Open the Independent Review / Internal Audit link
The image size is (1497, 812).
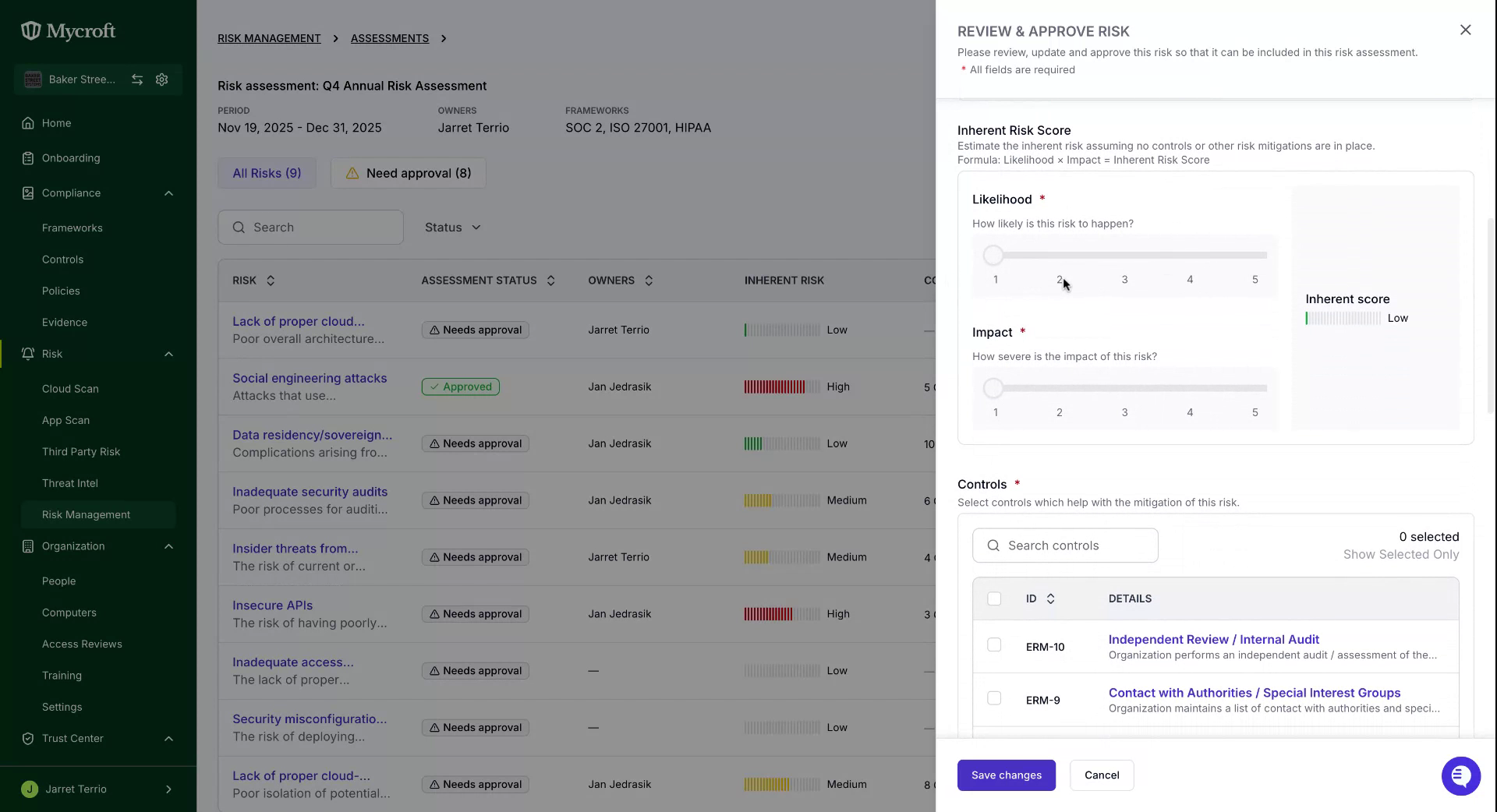coord(1214,640)
